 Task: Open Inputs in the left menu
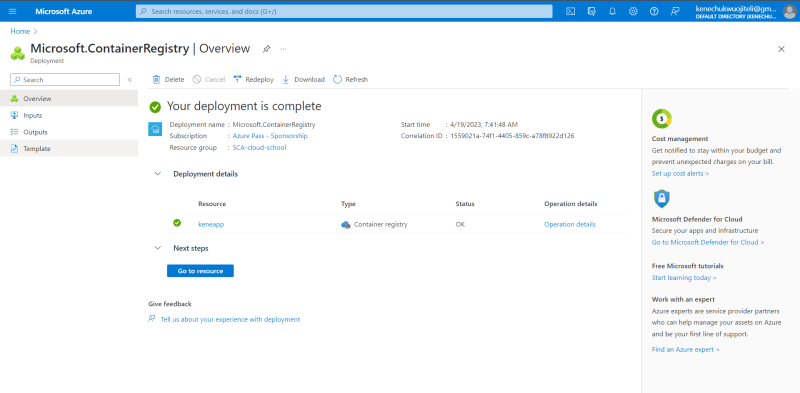69,115
